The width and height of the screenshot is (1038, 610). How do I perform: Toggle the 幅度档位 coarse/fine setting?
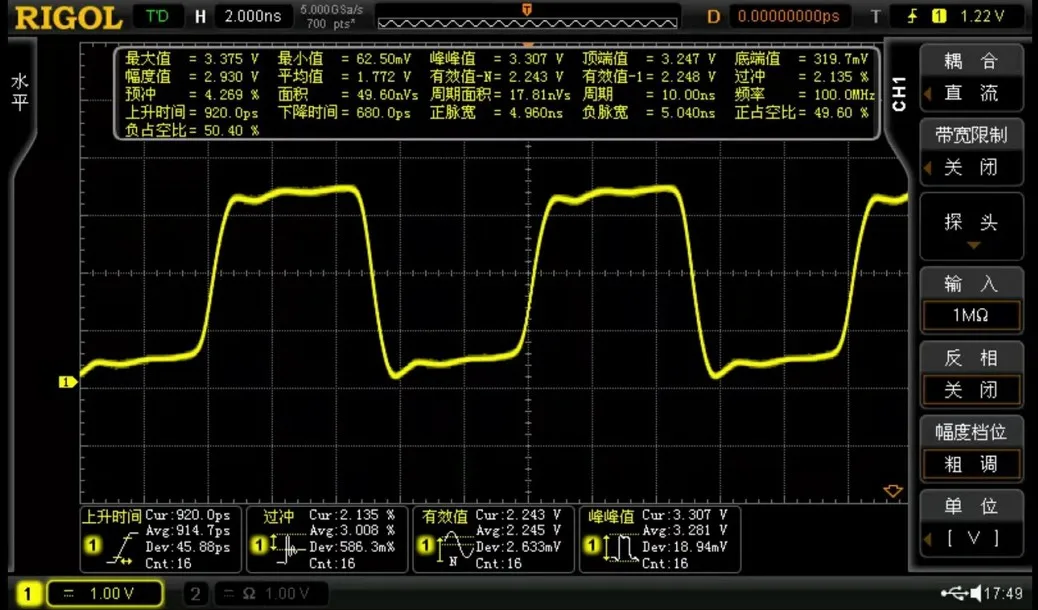coord(970,449)
